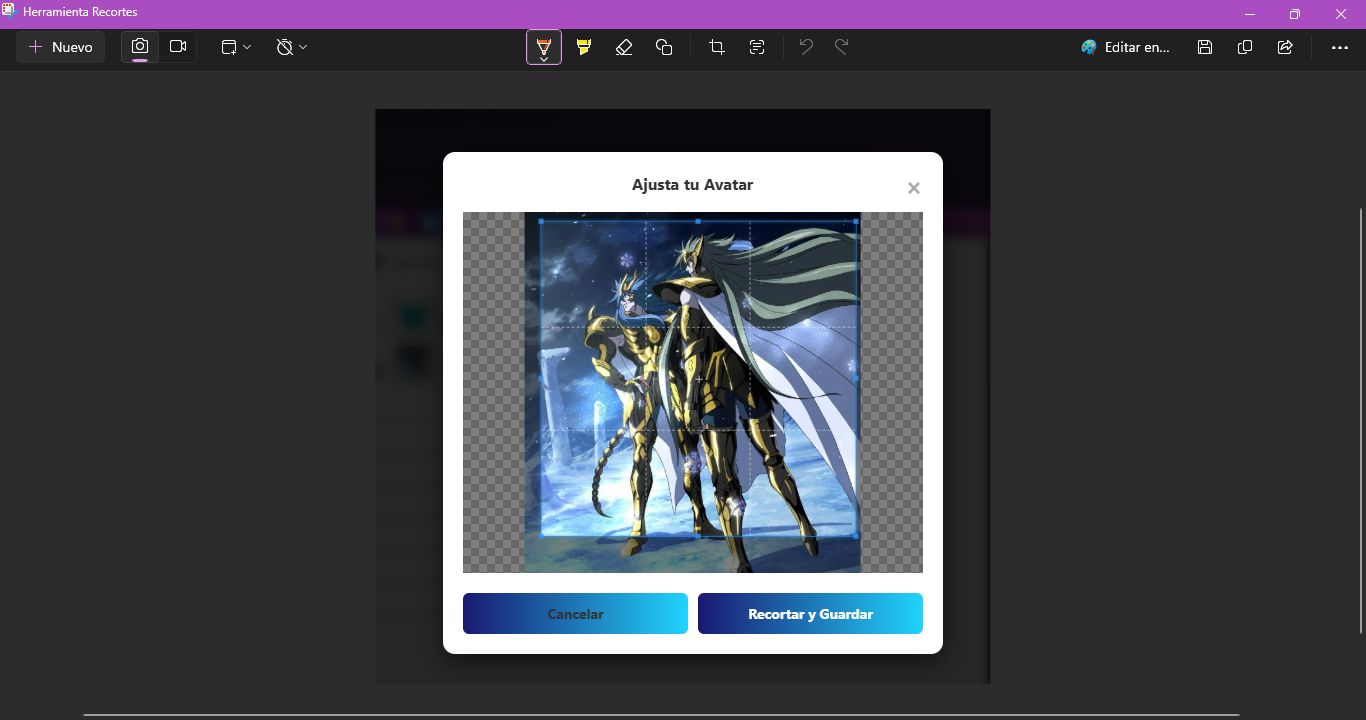This screenshot has height=720, width=1366.
Task: Minimize the Herramienta Recortes window
Action: pos(1250,14)
